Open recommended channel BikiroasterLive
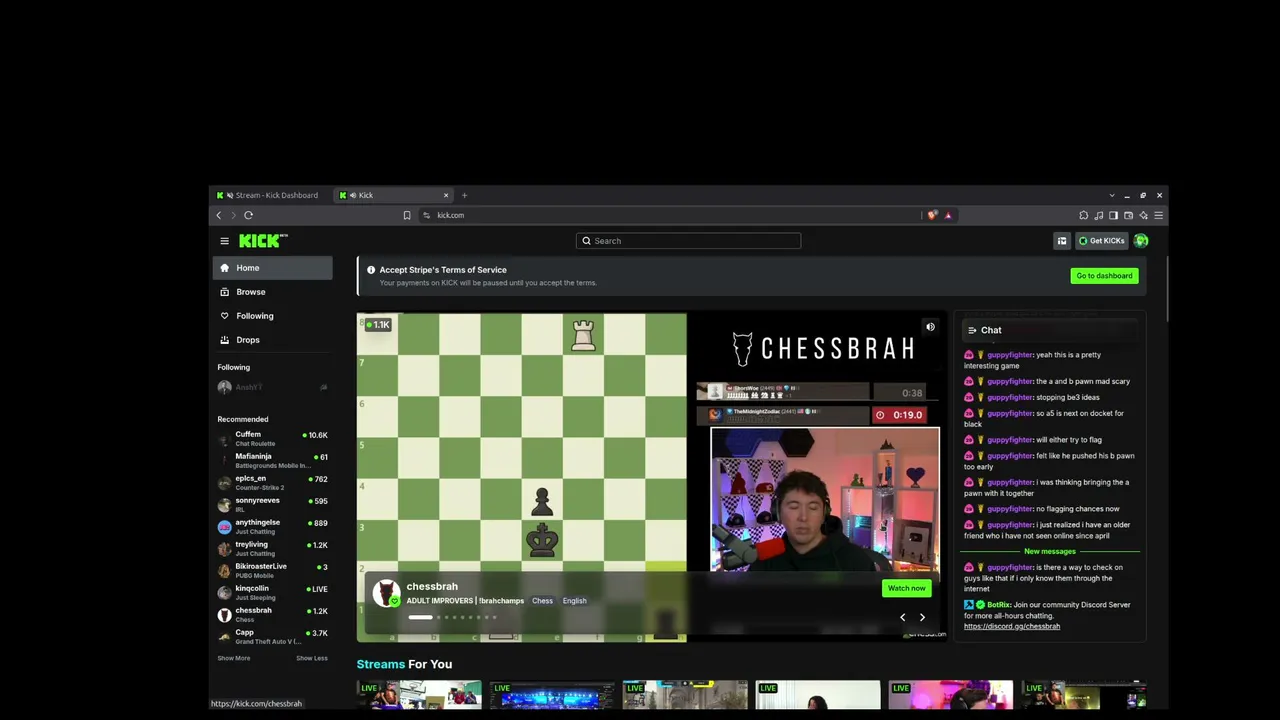1280x720 pixels. [272, 570]
